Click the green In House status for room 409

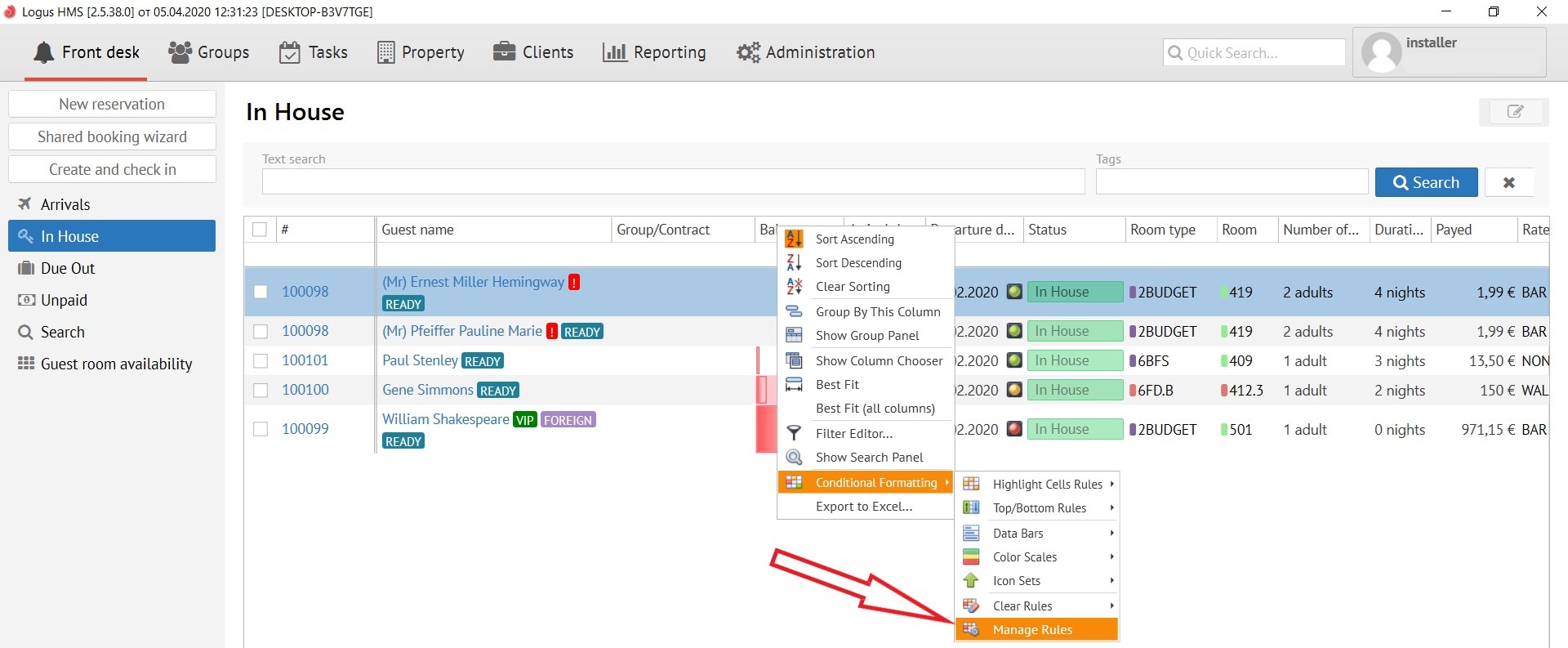pyautogui.click(x=1074, y=360)
